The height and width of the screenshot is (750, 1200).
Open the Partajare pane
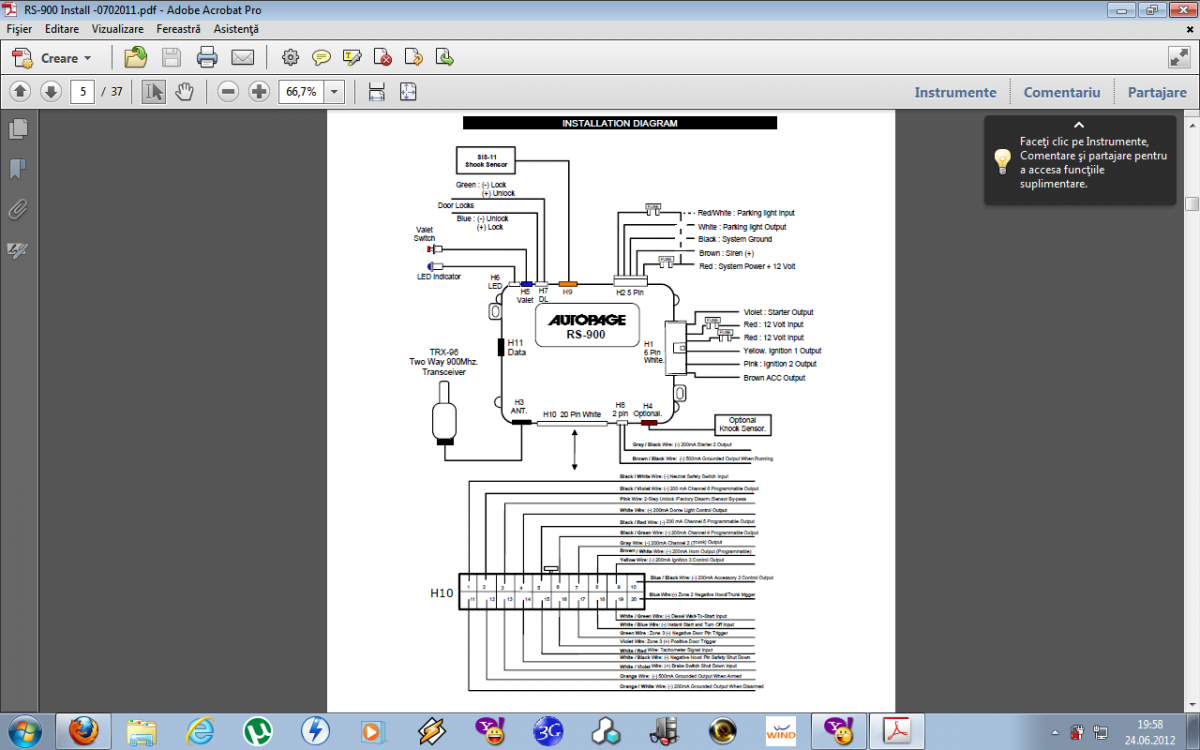1157,92
